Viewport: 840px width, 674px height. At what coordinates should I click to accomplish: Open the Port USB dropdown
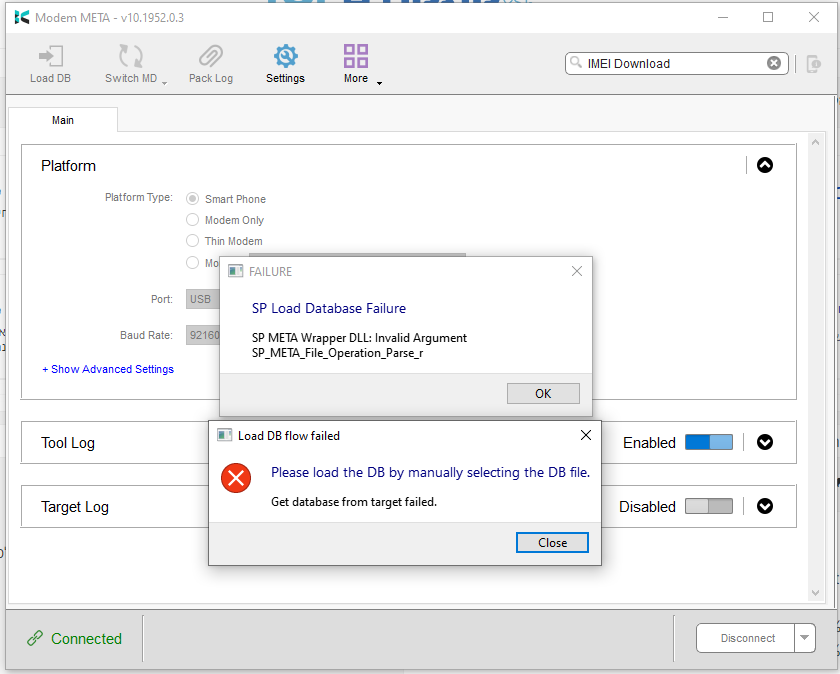pos(203,299)
